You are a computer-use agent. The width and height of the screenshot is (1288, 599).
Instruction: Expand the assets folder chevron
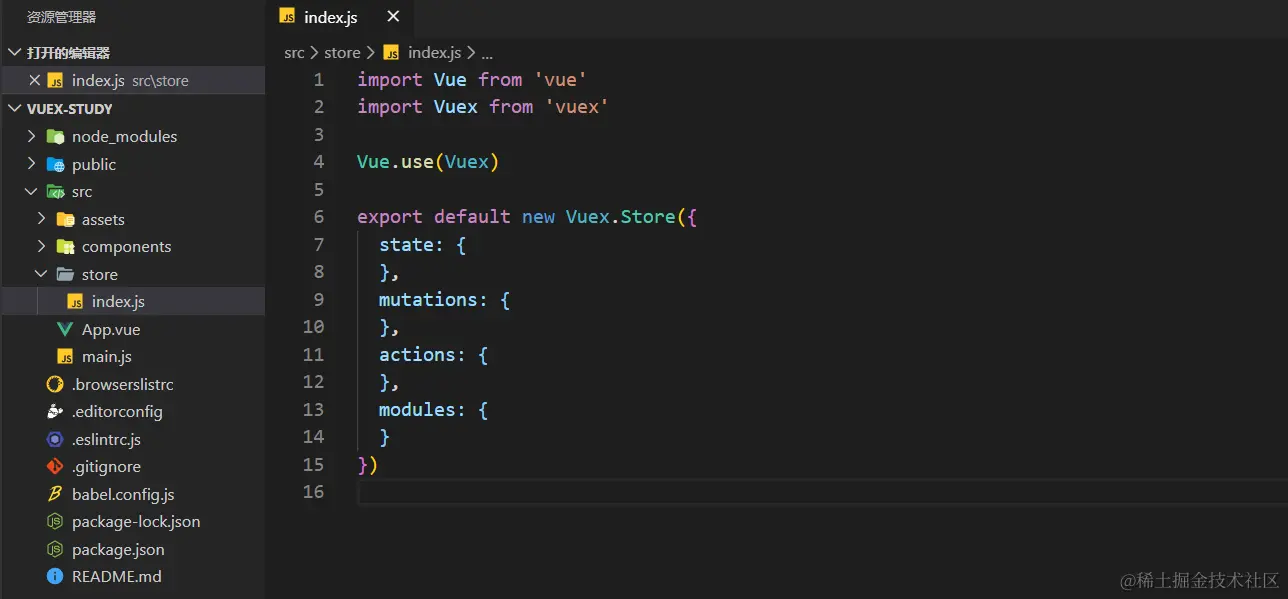(41, 219)
